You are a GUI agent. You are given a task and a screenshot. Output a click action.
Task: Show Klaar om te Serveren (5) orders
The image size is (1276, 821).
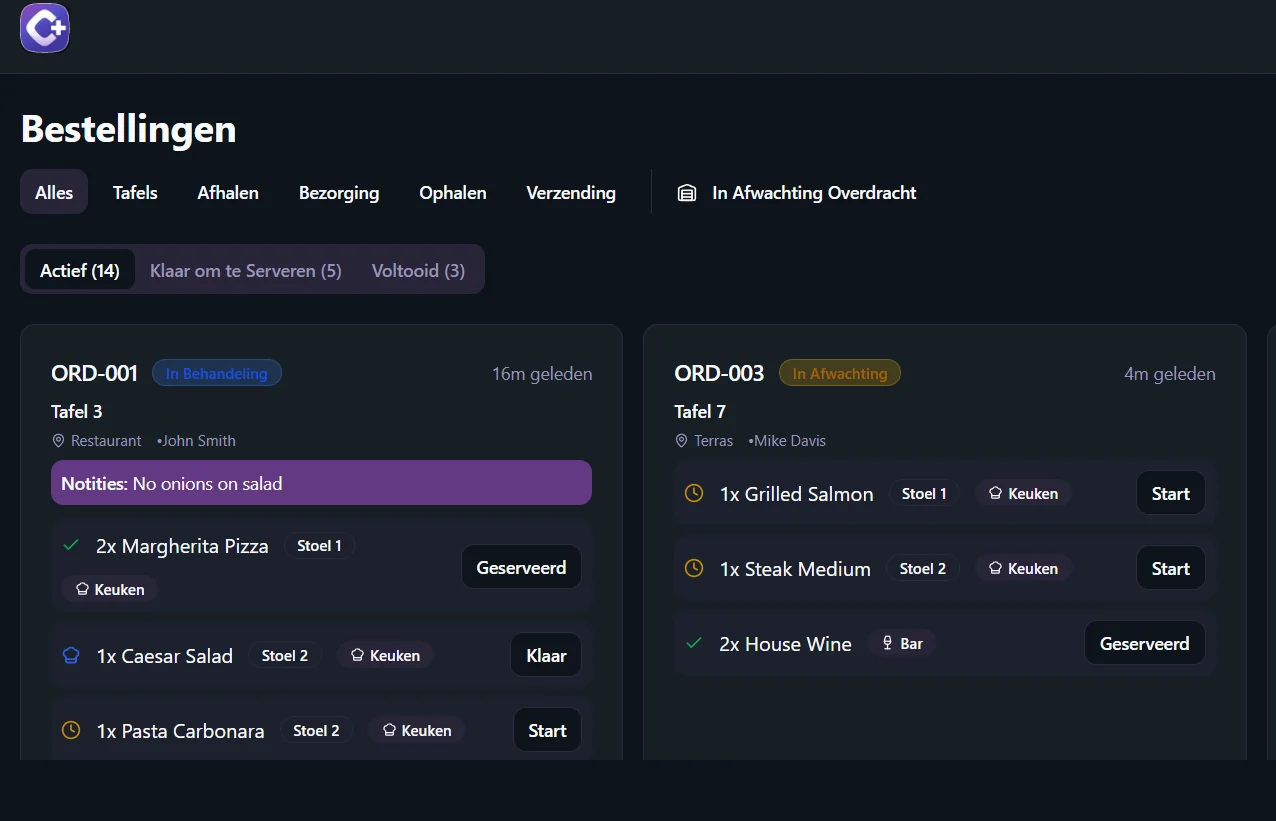pos(246,270)
